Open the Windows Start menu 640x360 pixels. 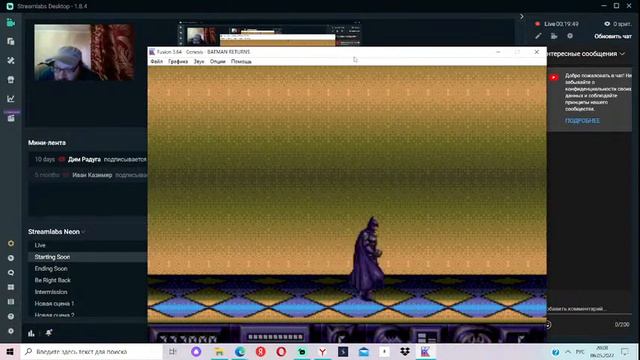coord(10,351)
